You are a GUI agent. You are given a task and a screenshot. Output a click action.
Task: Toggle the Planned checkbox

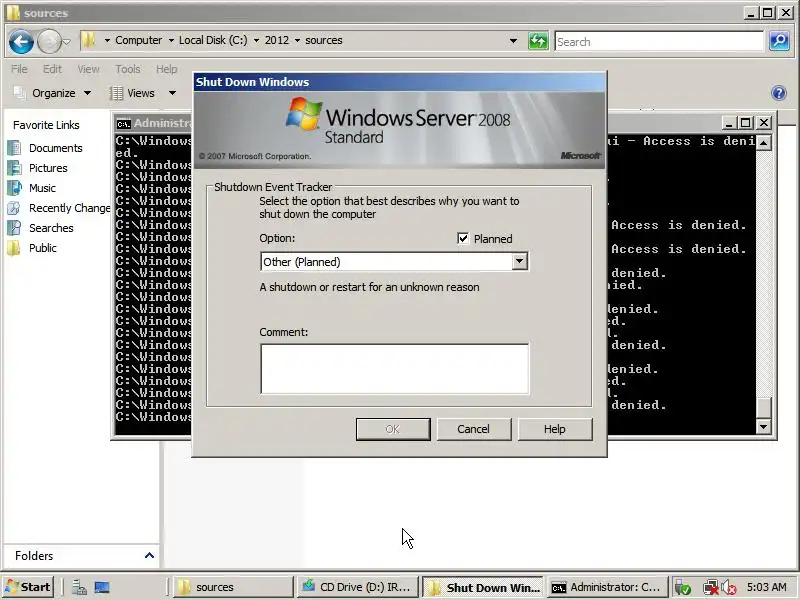463,238
